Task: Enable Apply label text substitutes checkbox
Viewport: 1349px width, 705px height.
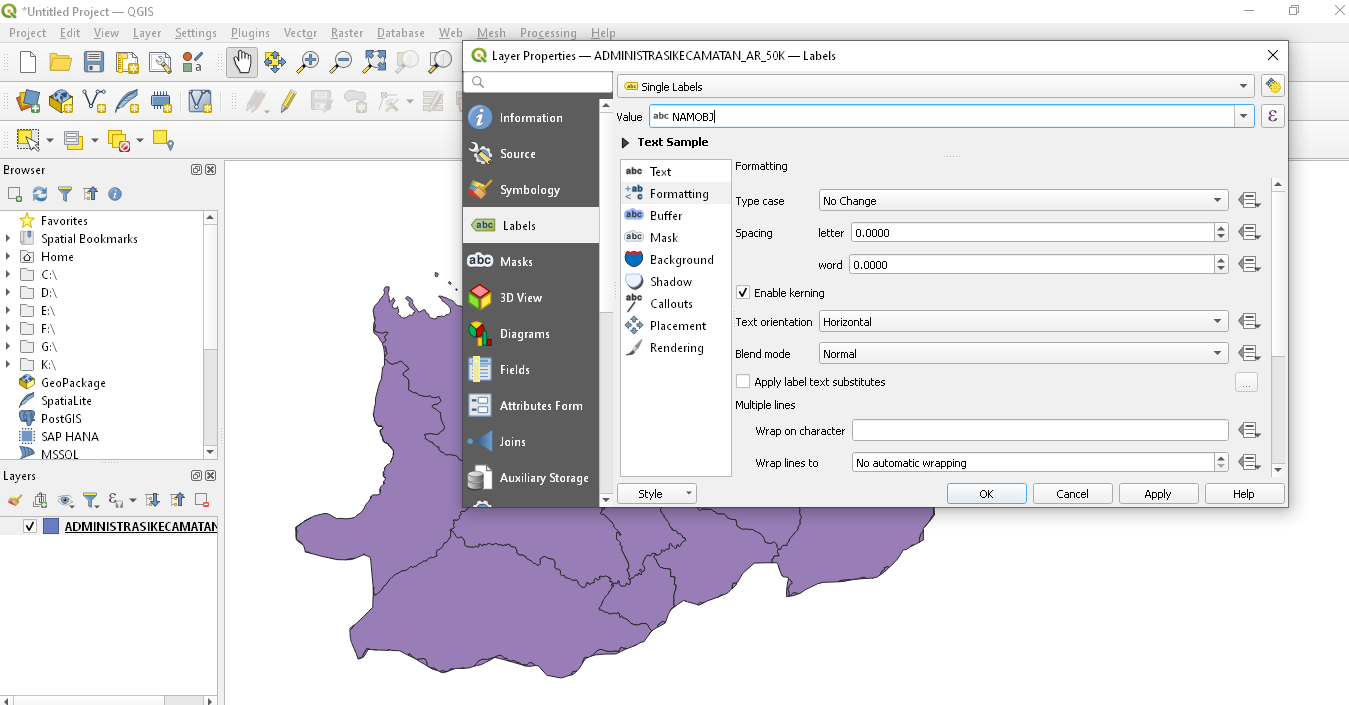Action: tap(743, 382)
